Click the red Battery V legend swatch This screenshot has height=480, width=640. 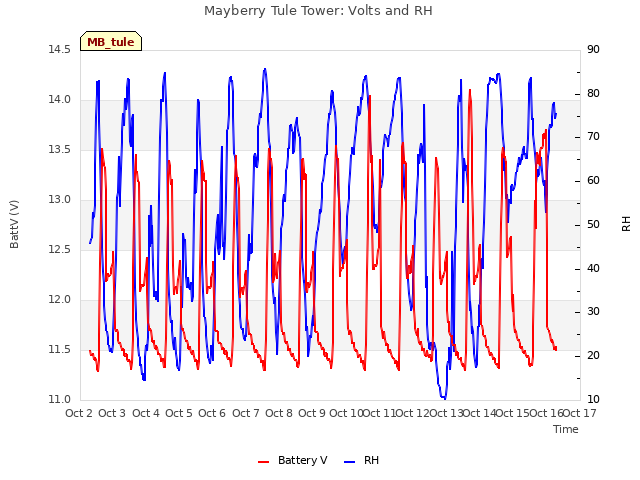click(x=264, y=462)
